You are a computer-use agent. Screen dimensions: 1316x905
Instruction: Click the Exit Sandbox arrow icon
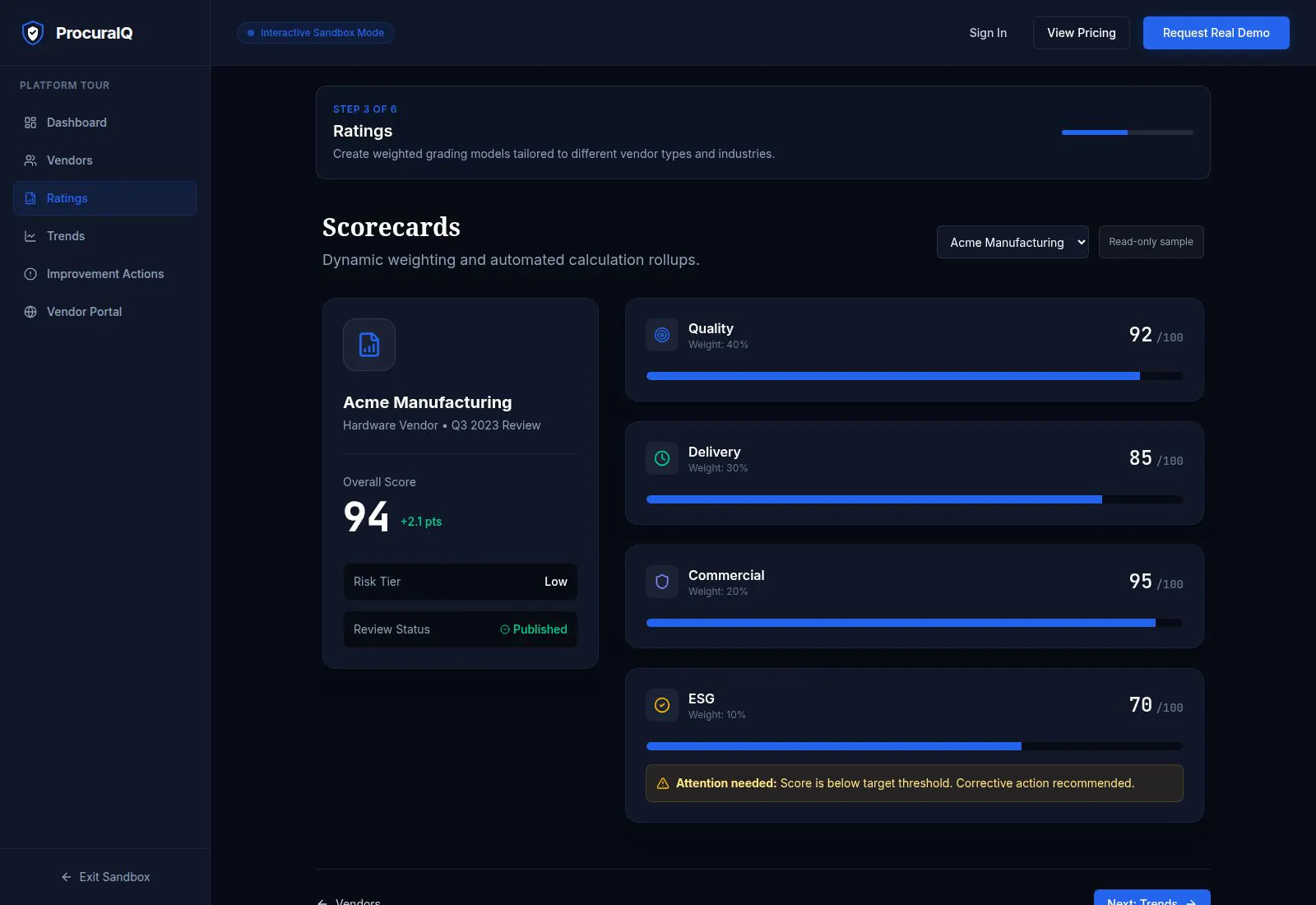(66, 877)
